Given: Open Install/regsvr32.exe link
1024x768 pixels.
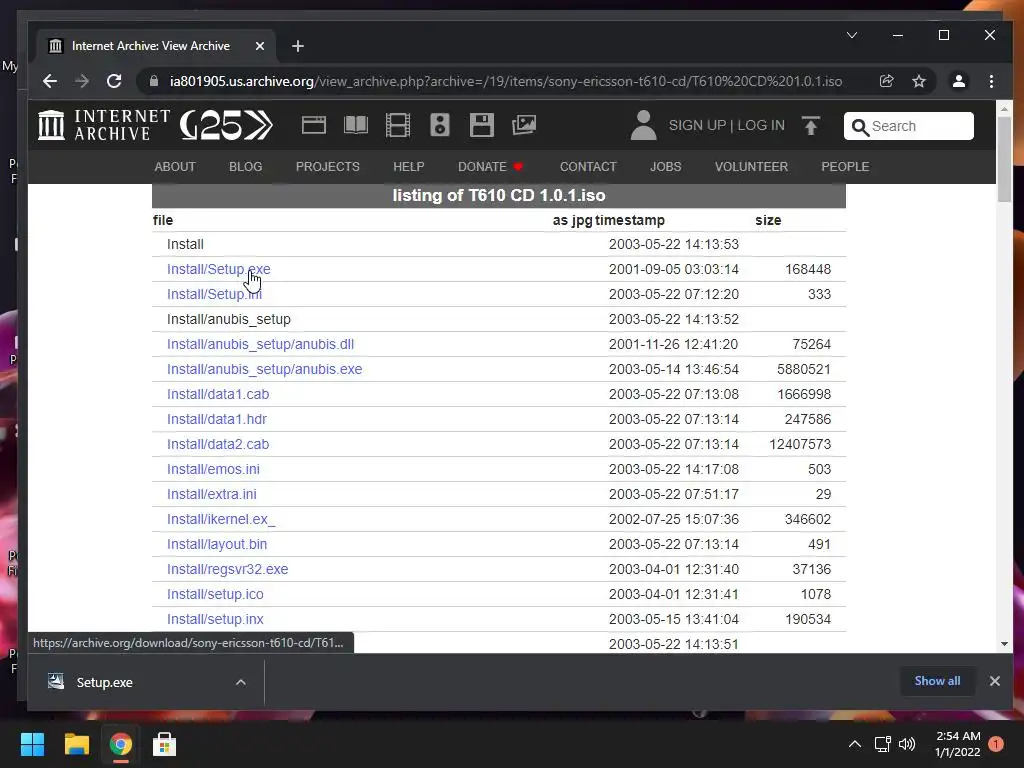Looking at the screenshot, I should pos(227,569).
